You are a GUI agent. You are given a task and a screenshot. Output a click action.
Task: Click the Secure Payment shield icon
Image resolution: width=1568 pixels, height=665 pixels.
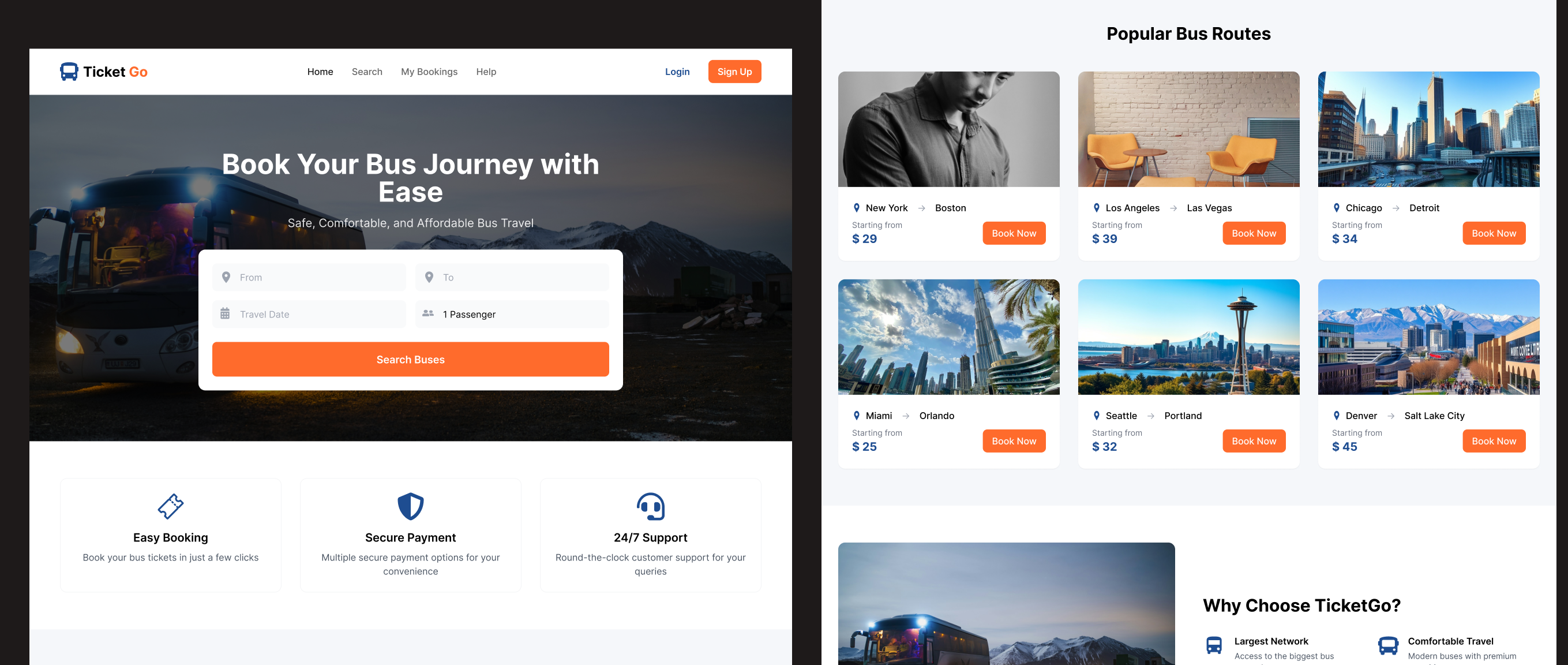coord(410,506)
